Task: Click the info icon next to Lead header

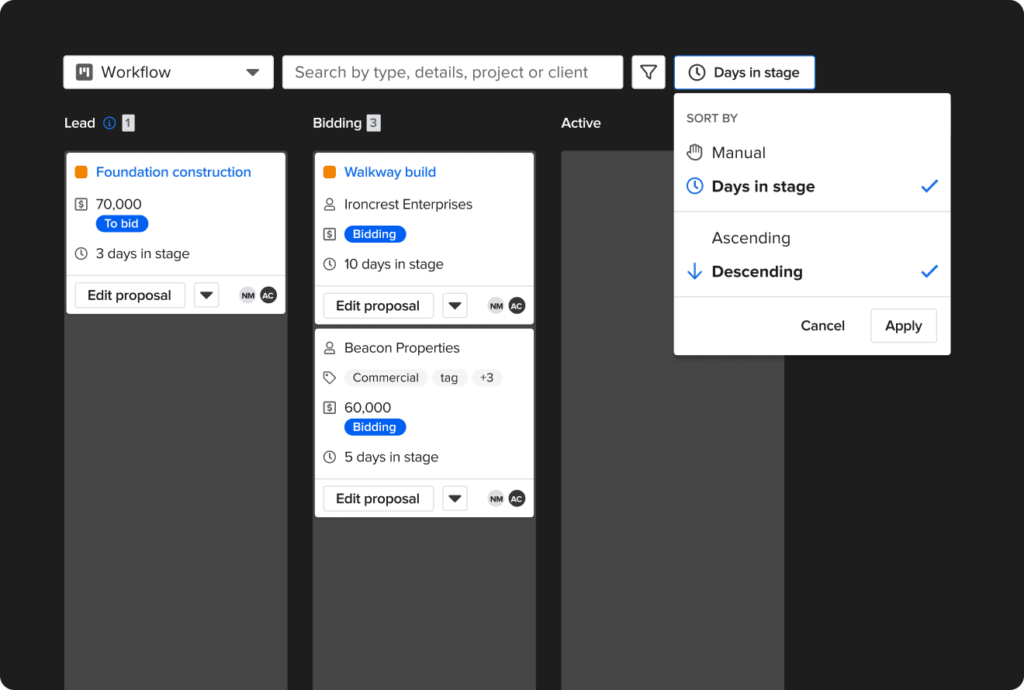Action: [x=110, y=123]
